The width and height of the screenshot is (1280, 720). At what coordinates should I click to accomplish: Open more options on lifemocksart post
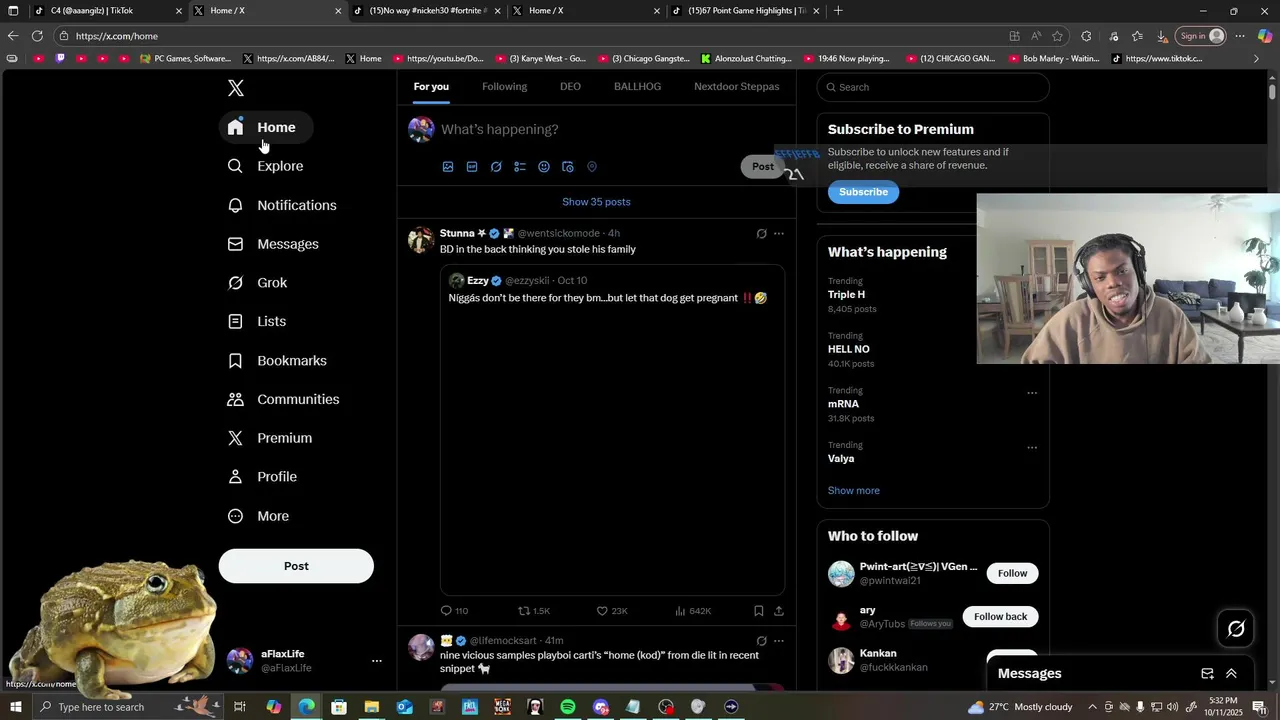click(x=779, y=641)
